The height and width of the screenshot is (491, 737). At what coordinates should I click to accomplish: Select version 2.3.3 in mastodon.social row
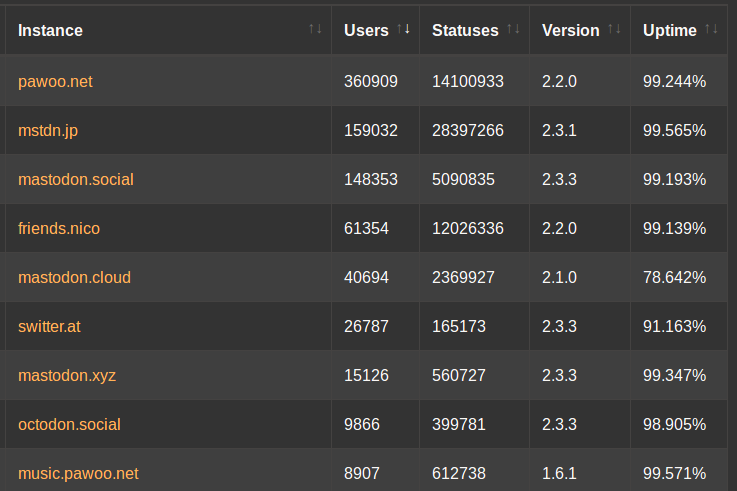(559, 179)
